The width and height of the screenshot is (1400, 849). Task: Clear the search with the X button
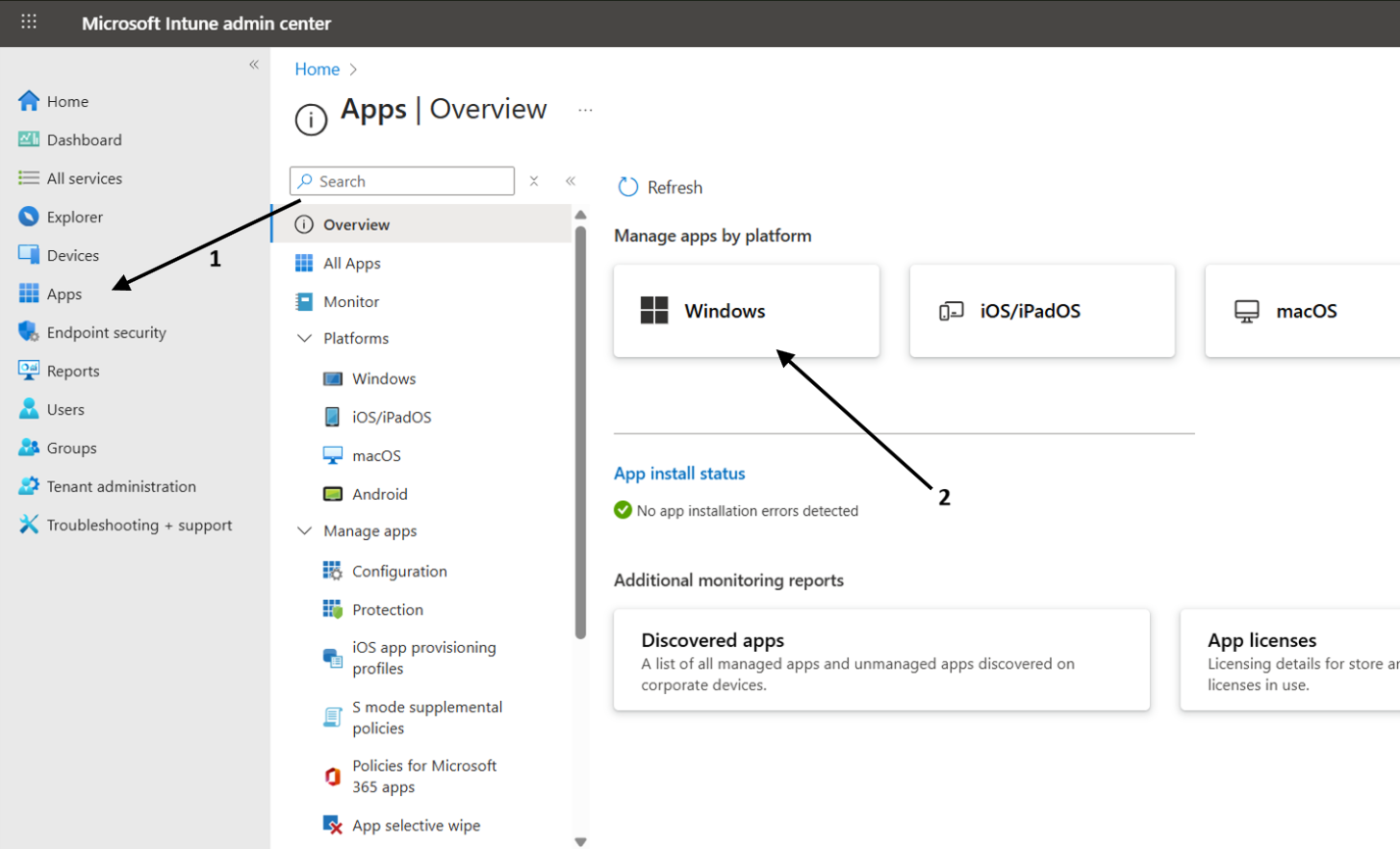click(534, 181)
